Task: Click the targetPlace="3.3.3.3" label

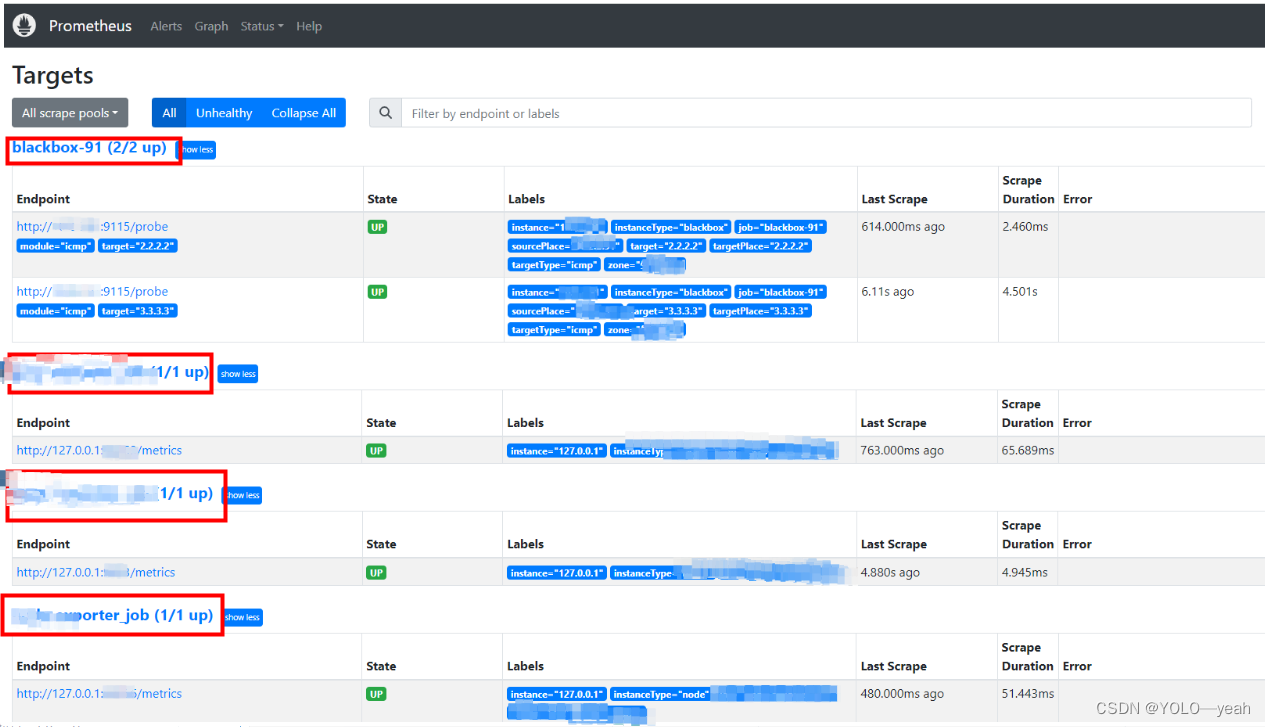Action: click(760, 311)
